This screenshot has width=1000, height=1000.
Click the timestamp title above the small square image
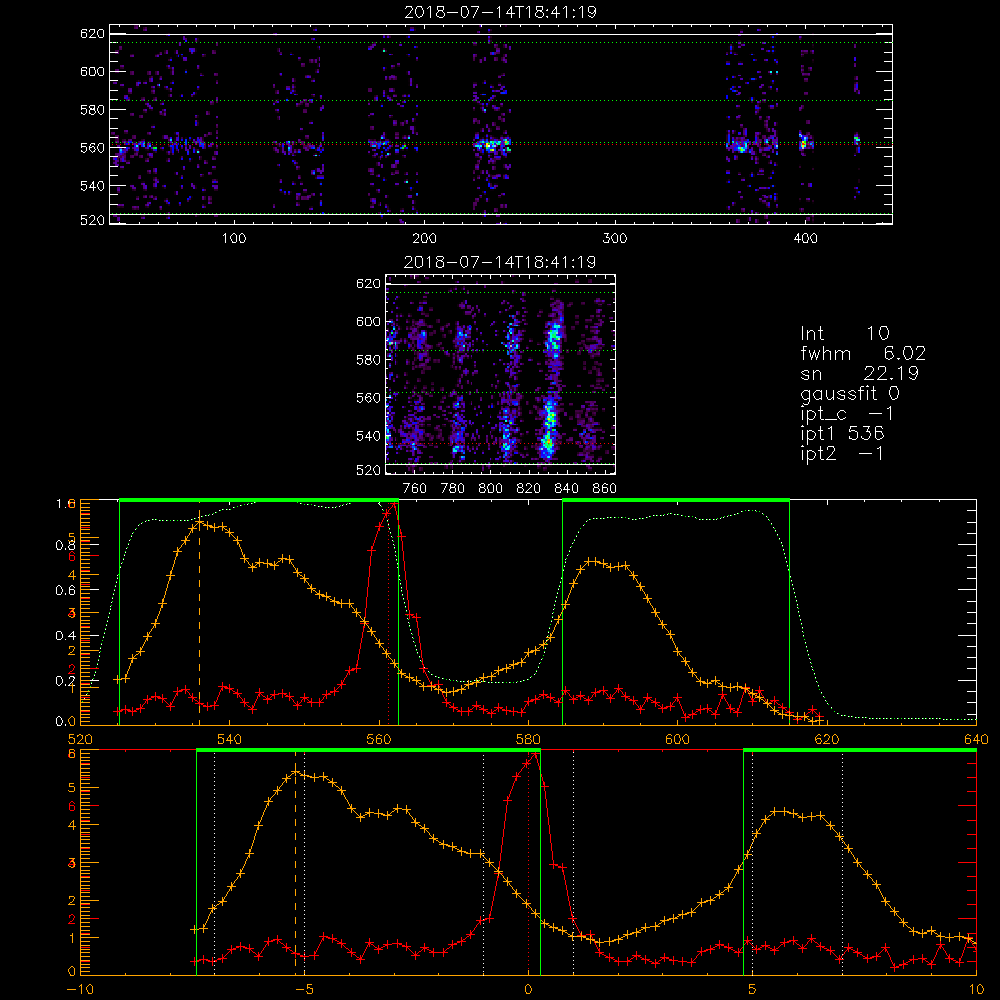pos(500,262)
